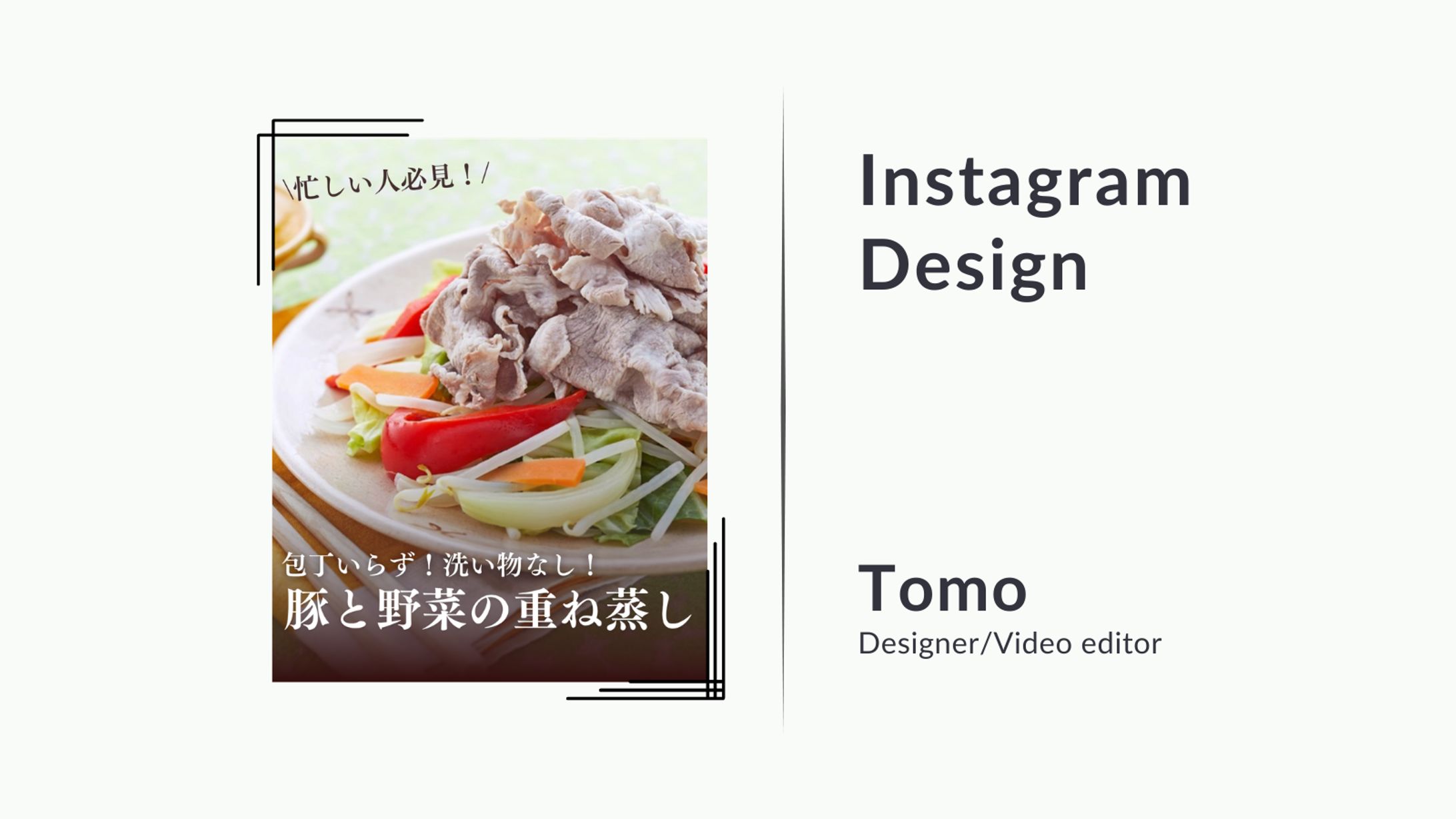Click the yellow cup behind the plate
1456x819 pixels.
[x=298, y=233]
